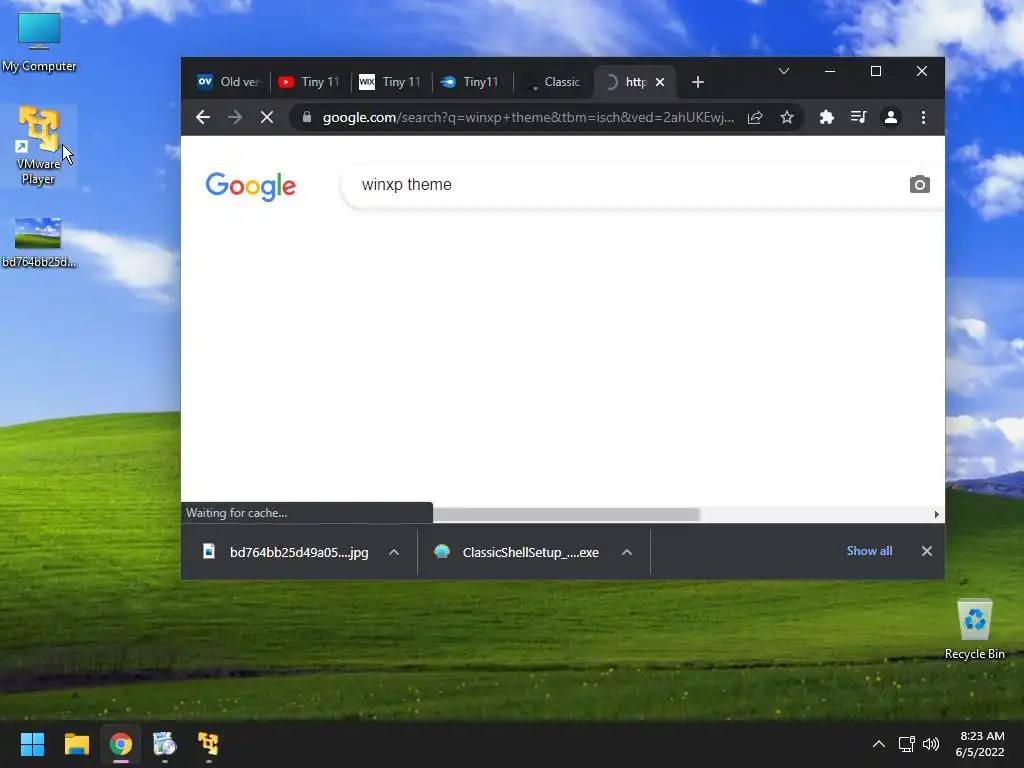Switch to the Old ver tab
The image size is (1024, 768).
point(229,82)
